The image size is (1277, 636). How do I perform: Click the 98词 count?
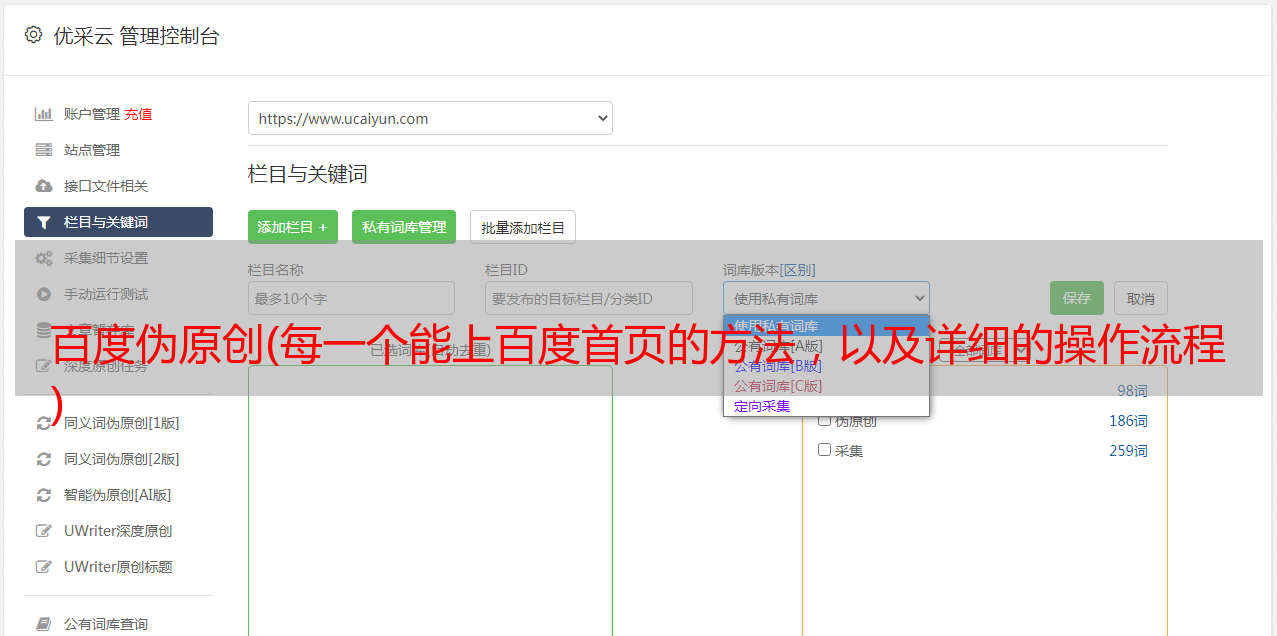tap(1133, 391)
